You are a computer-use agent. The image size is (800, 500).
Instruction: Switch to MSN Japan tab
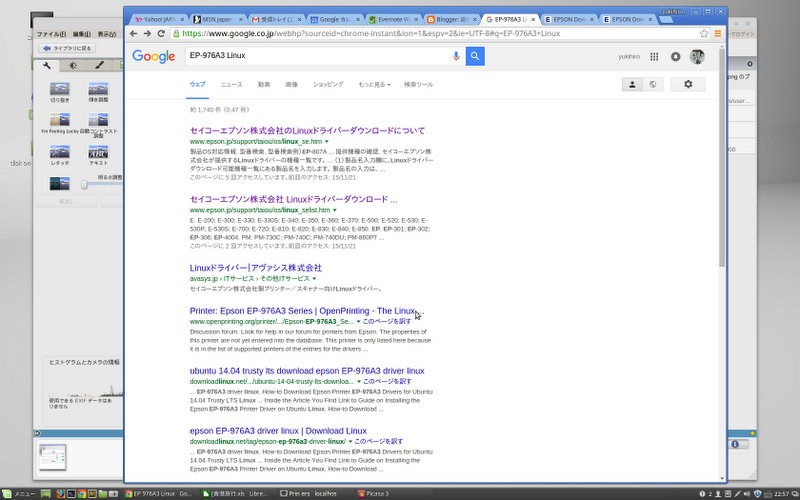click(217, 19)
